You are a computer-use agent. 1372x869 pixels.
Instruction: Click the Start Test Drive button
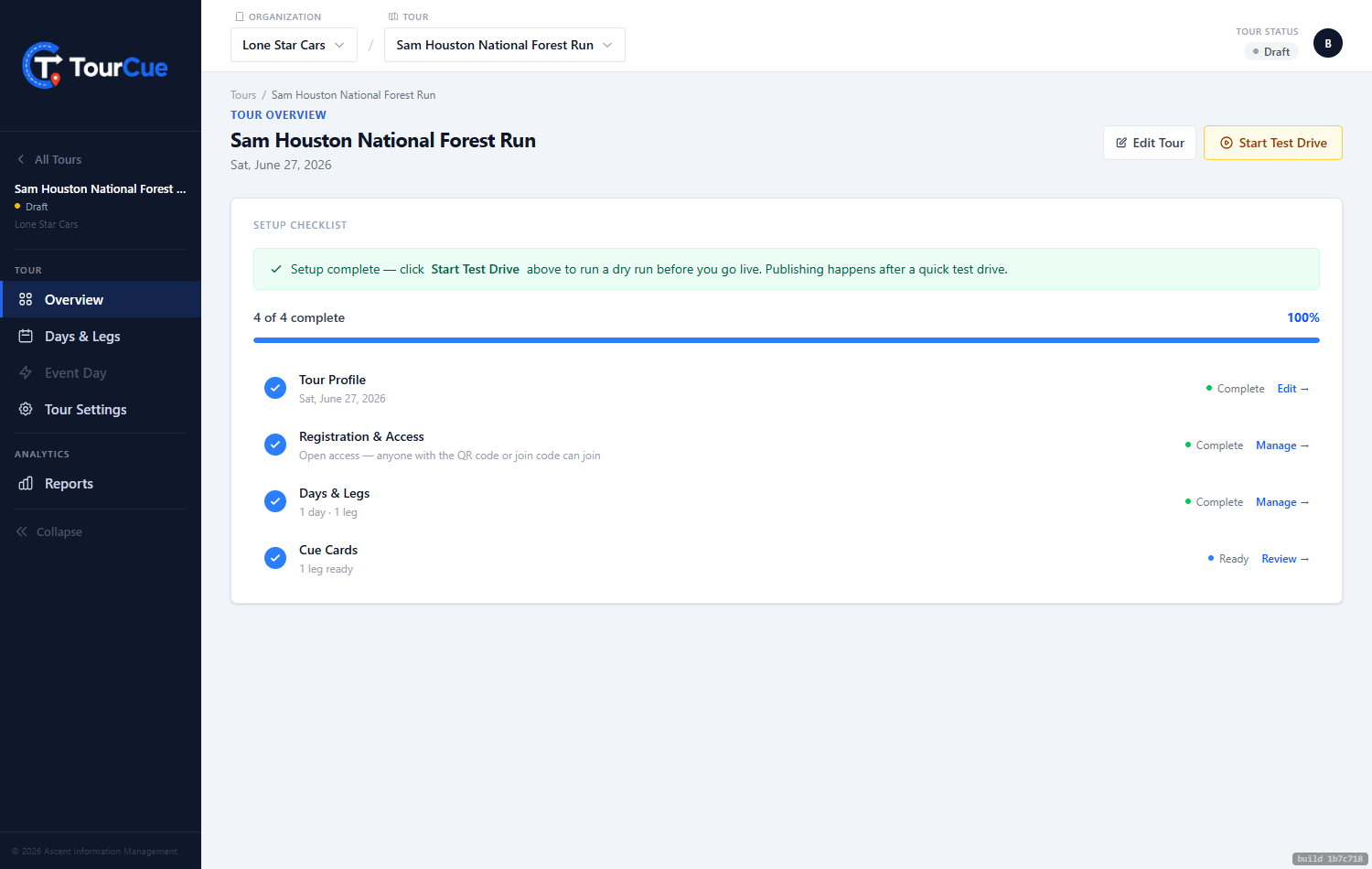coord(1273,143)
